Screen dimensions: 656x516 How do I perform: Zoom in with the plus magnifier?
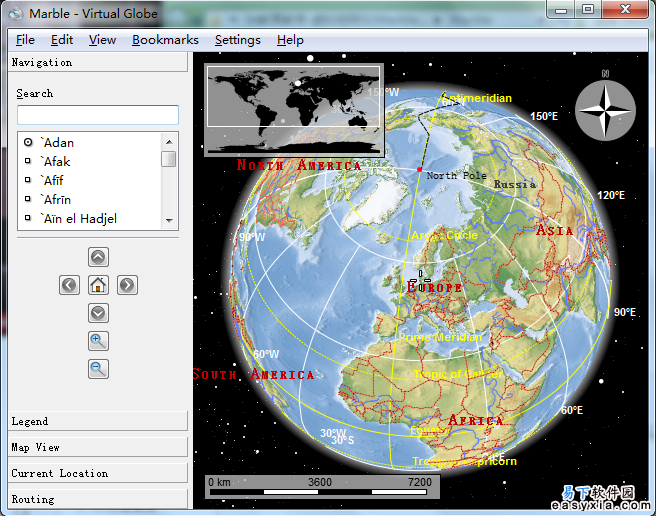pos(98,341)
